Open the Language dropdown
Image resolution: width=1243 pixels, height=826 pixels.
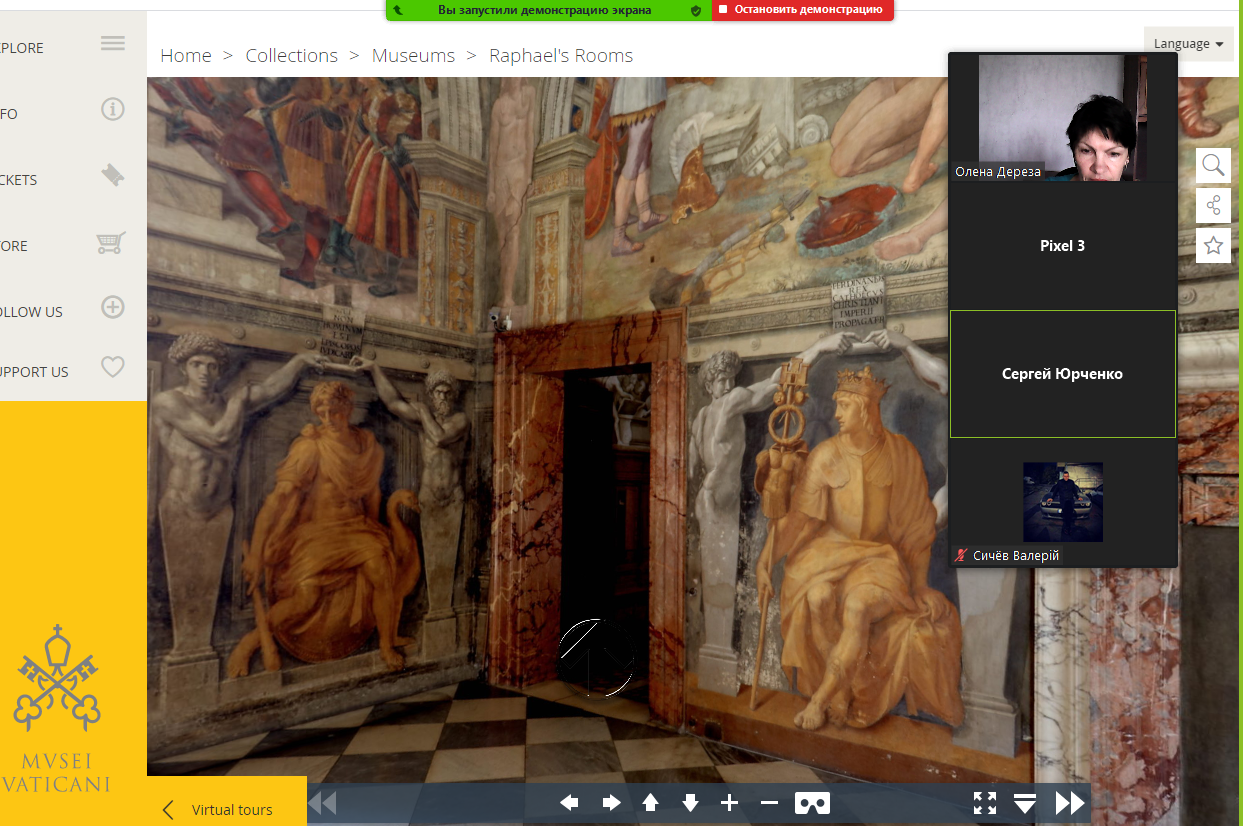[x=1188, y=44]
